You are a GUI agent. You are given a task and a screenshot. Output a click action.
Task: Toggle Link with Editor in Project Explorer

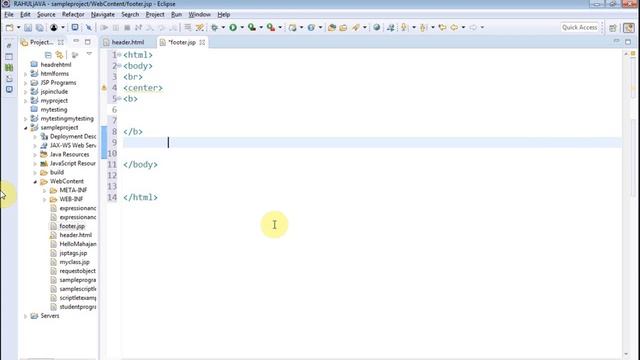[x=60, y=55]
